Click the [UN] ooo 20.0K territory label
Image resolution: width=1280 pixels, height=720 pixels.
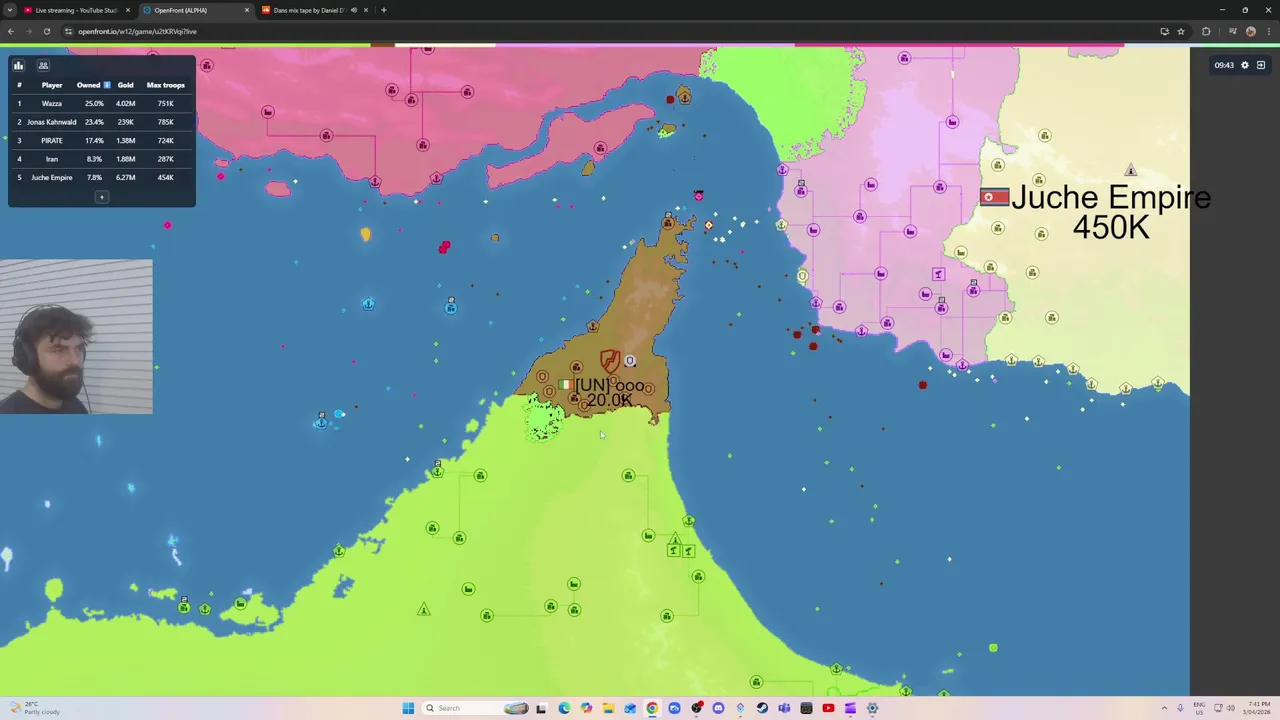click(610, 392)
